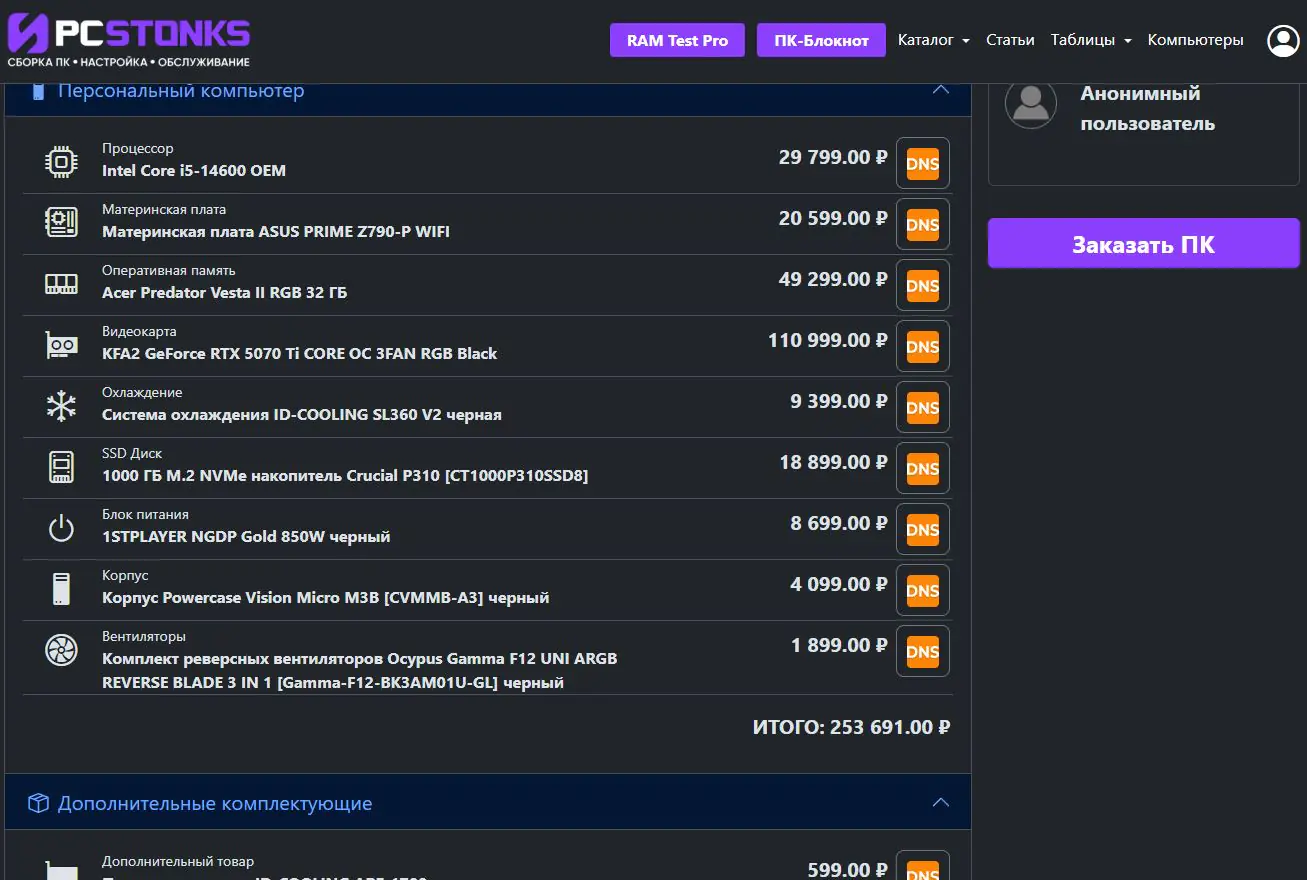Open ПК-Блокнот
1307x880 pixels.
821,41
